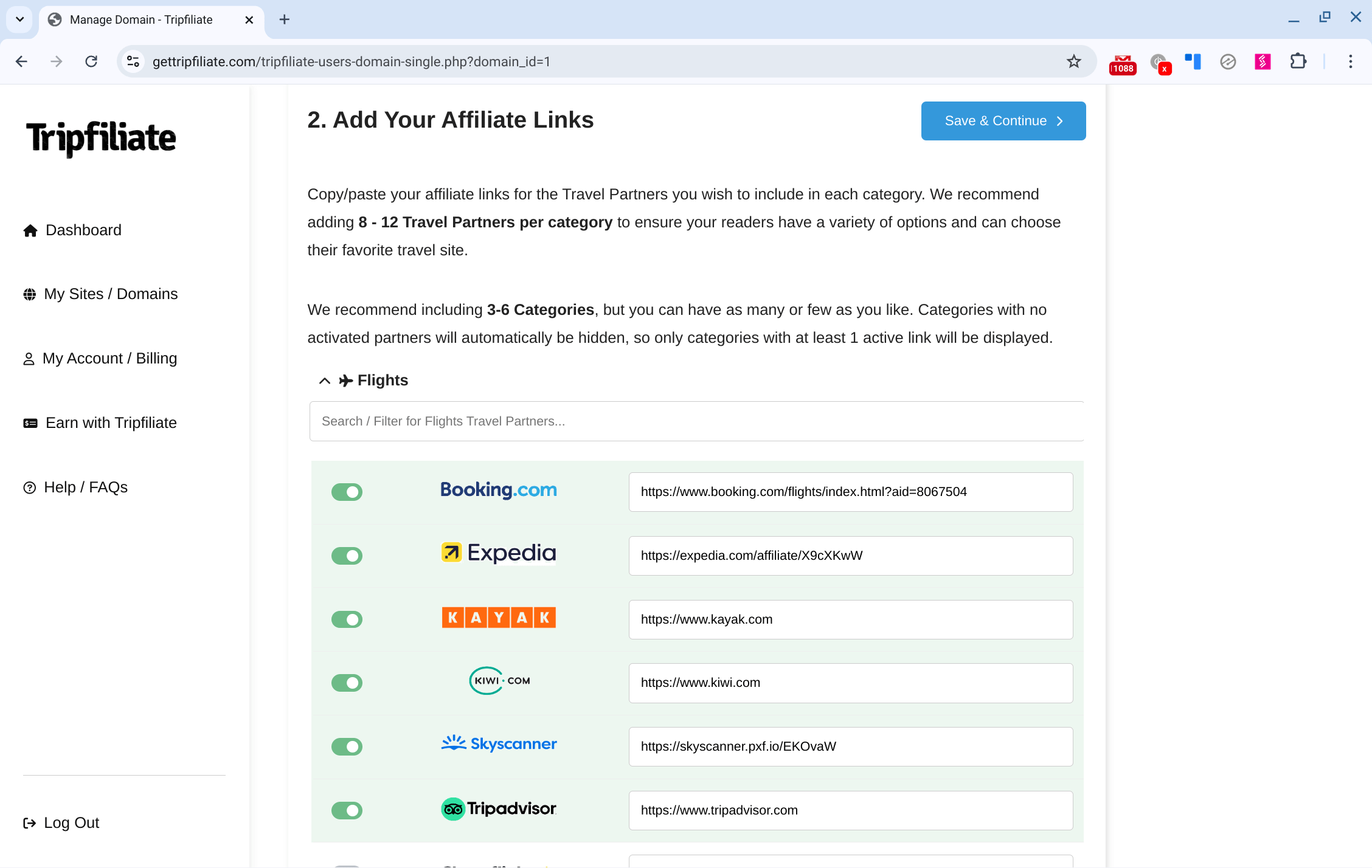1372x868 pixels.
Task: Disable the Booking.com partner toggle
Action: 347,492
